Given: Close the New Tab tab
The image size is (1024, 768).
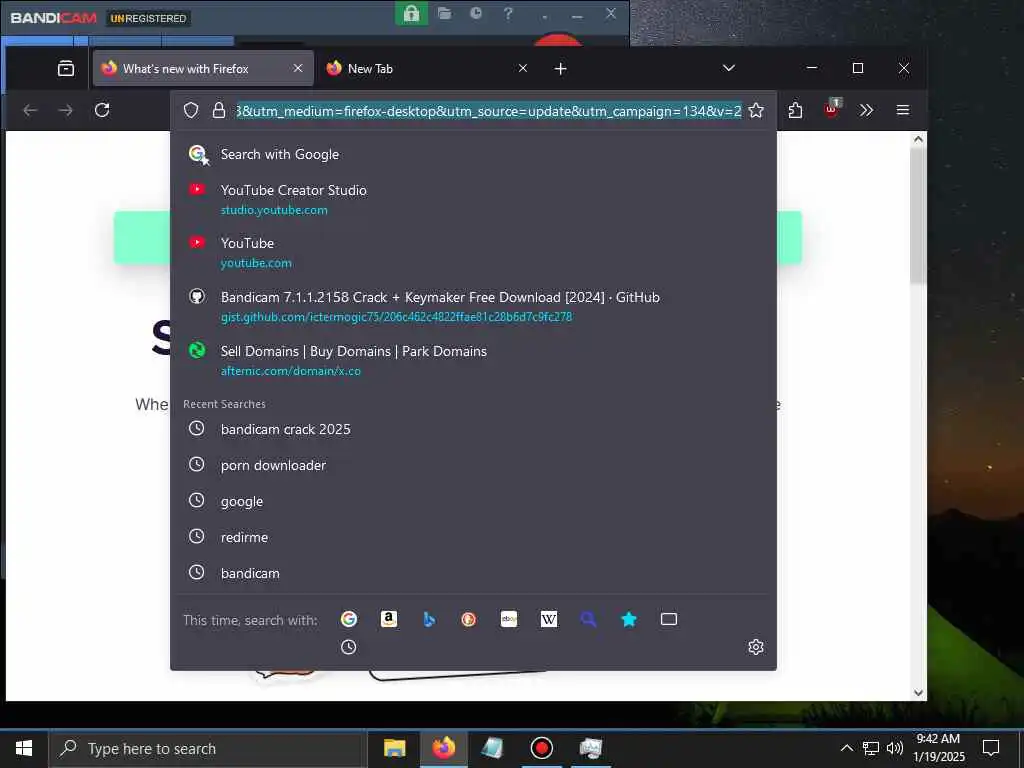Looking at the screenshot, I should [x=522, y=68].
